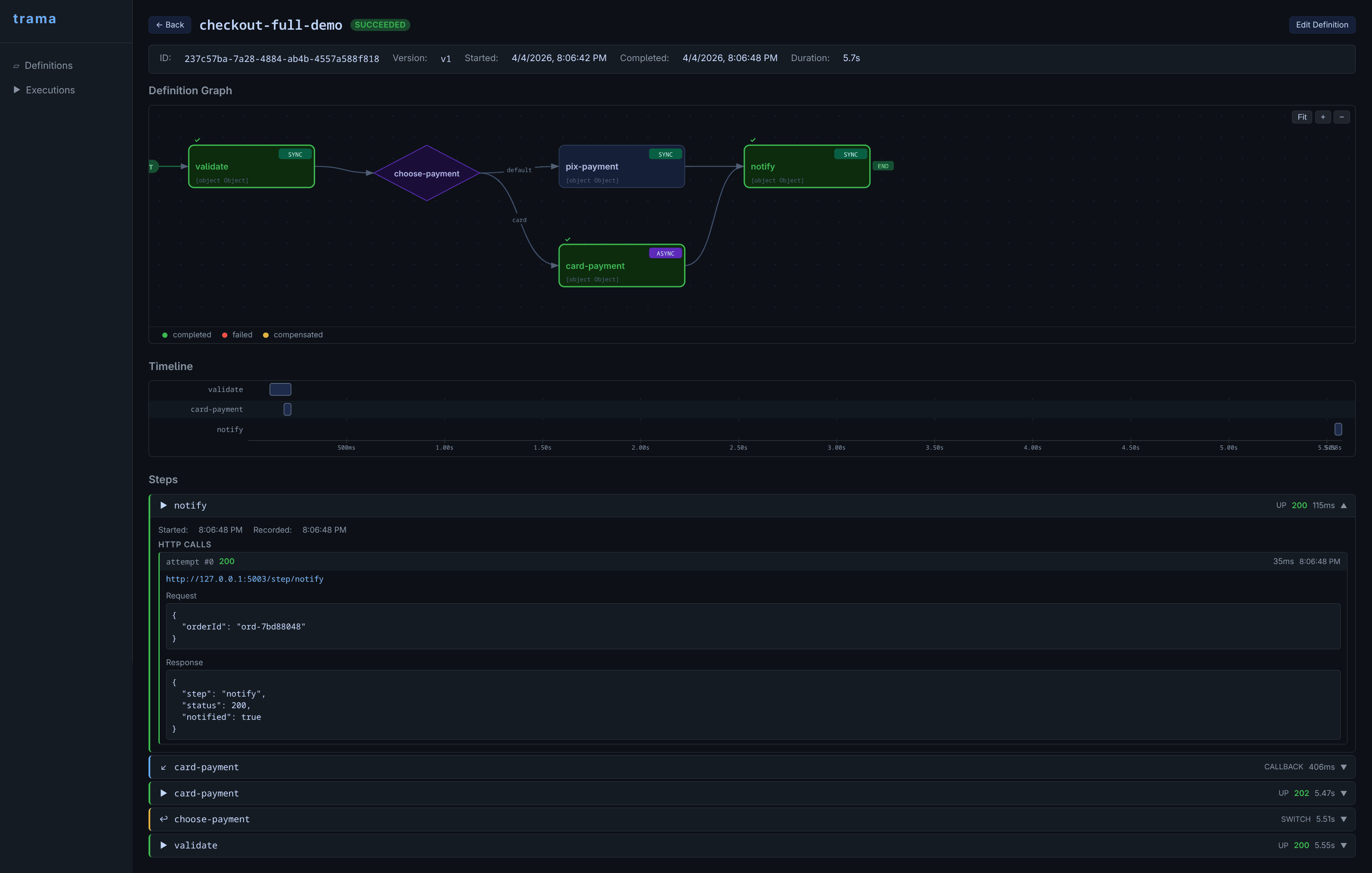The width and height of the screenshot is (1372, 873).
Task: Click the trama logo
Action: pyautogui.click(x=35, y=19)
